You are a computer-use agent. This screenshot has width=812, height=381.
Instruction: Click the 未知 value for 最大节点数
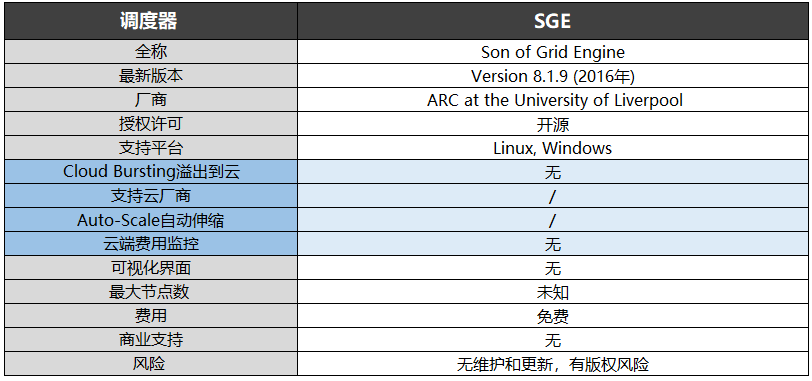pyautogui.click(x=553, y=292)
